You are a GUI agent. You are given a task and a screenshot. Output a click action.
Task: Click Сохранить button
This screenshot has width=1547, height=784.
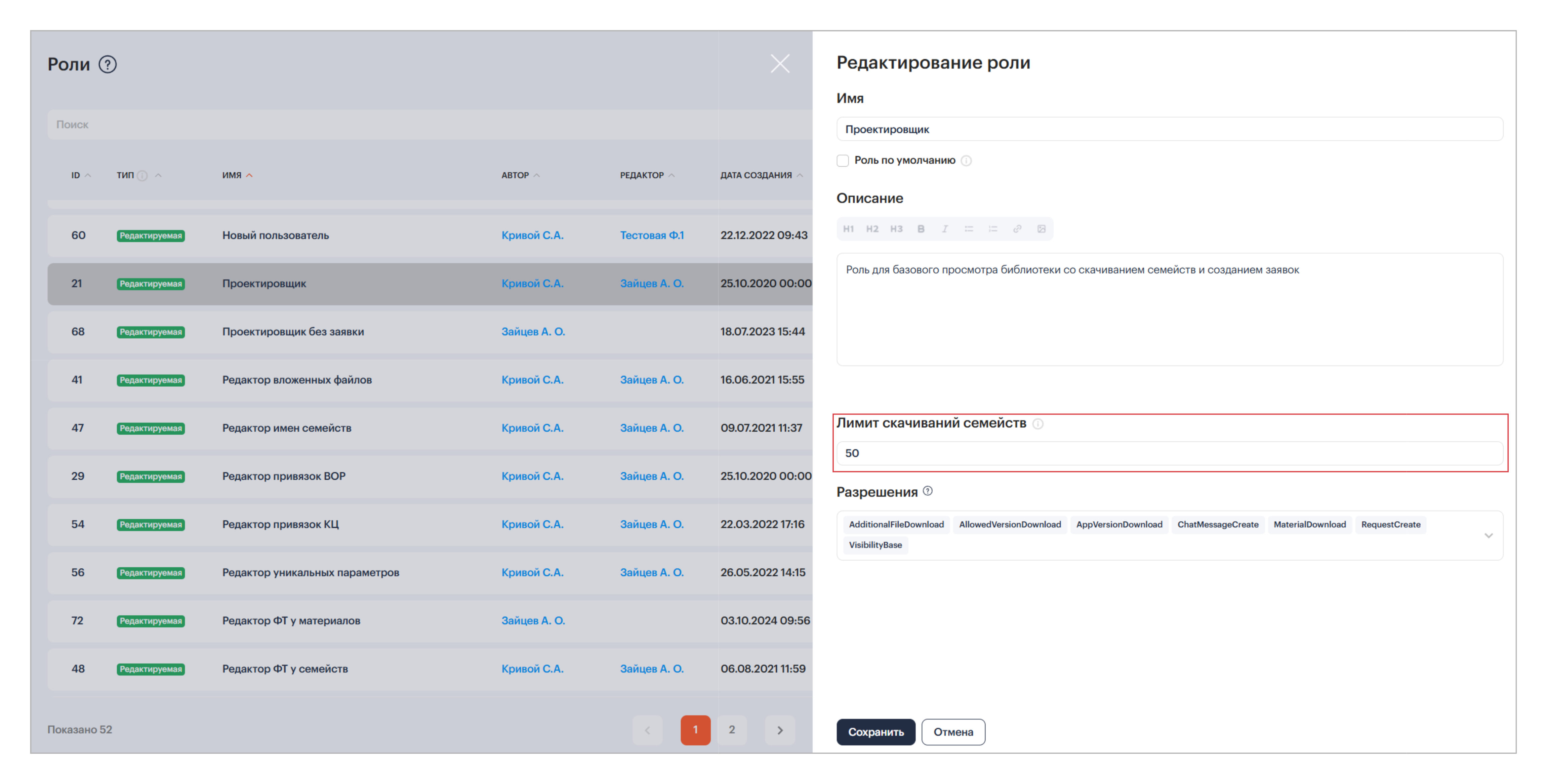(876, 732)
